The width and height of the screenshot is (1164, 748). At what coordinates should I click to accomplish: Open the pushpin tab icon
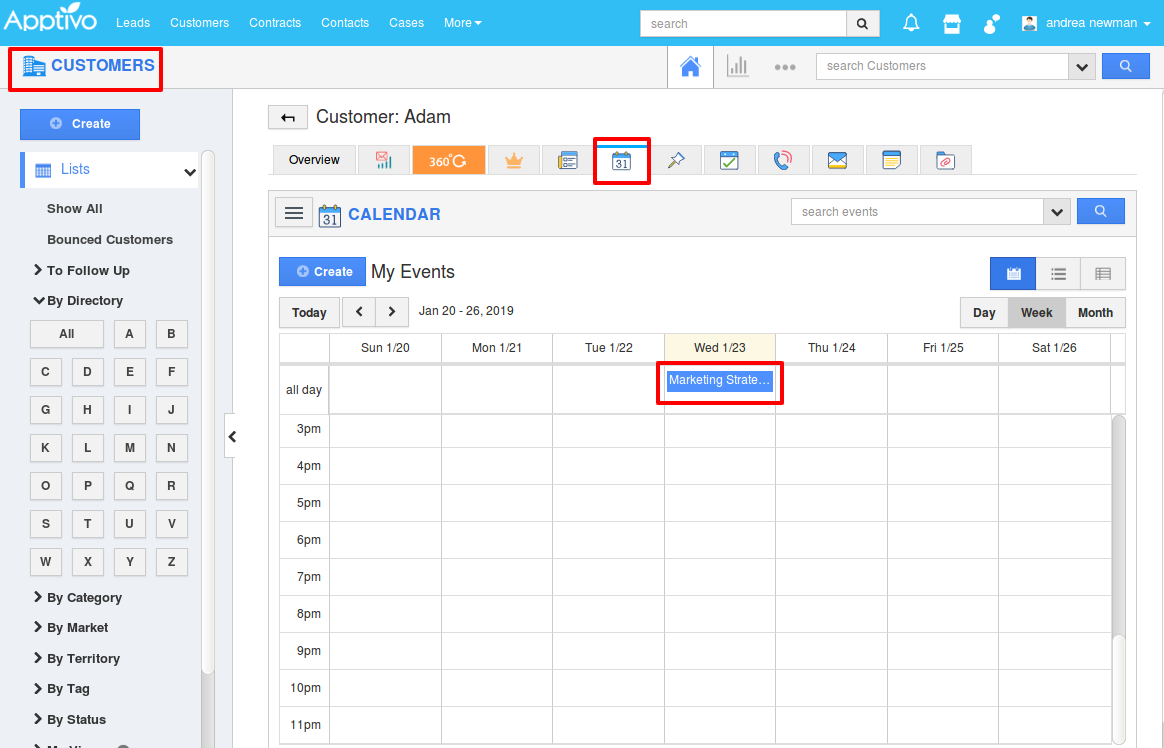tap(676, 160)
